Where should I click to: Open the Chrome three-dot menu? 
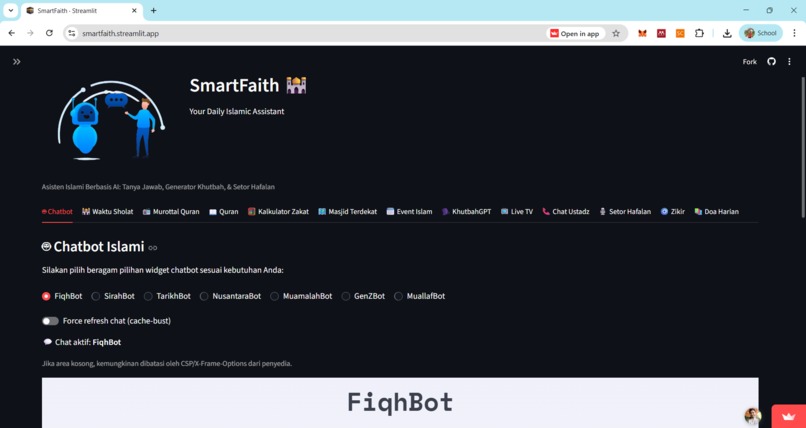(x=794, y=33)
